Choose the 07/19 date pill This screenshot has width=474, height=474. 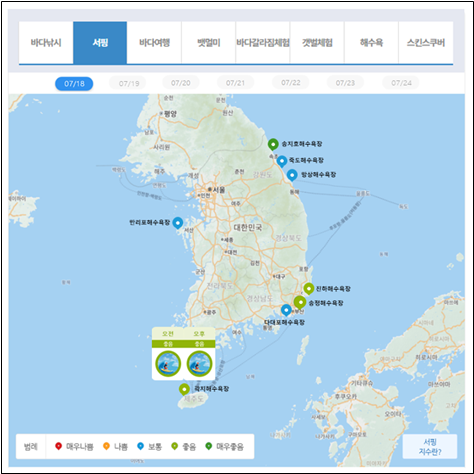129,83
